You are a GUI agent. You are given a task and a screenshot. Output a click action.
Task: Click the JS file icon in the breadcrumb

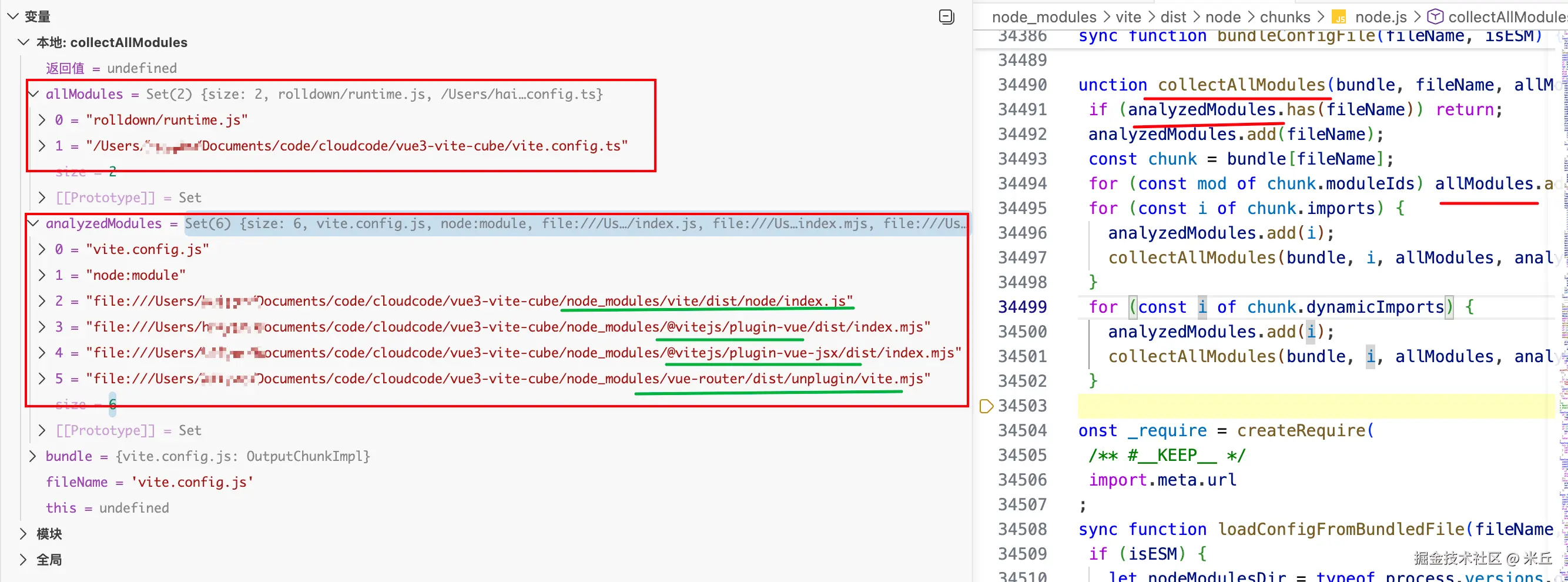pyautogui.click(x=1339, y=17)
